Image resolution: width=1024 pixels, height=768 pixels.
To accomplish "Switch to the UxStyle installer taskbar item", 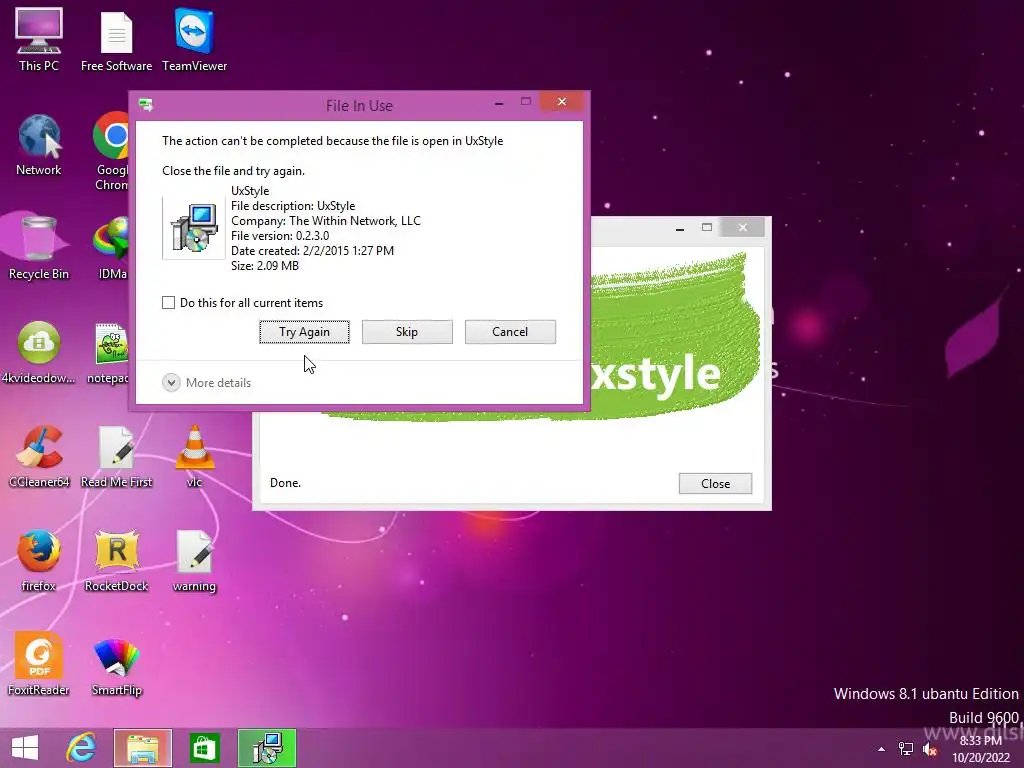I will 267,748.
